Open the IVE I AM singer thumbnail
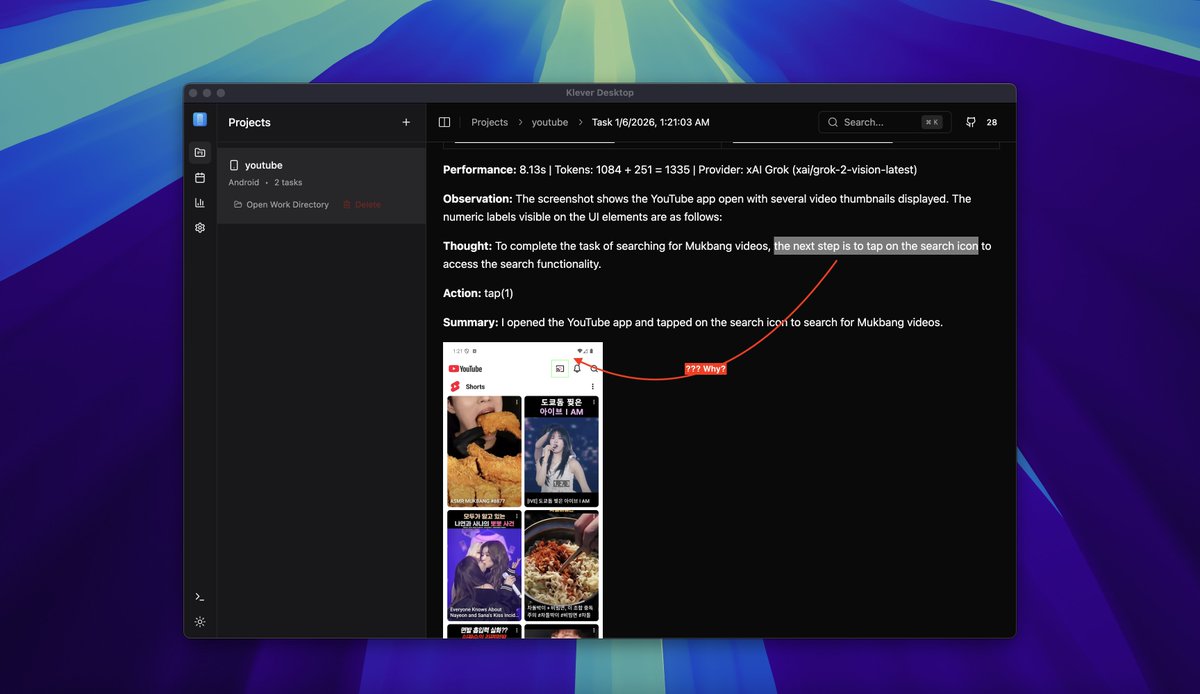 [x=561, y=451]
